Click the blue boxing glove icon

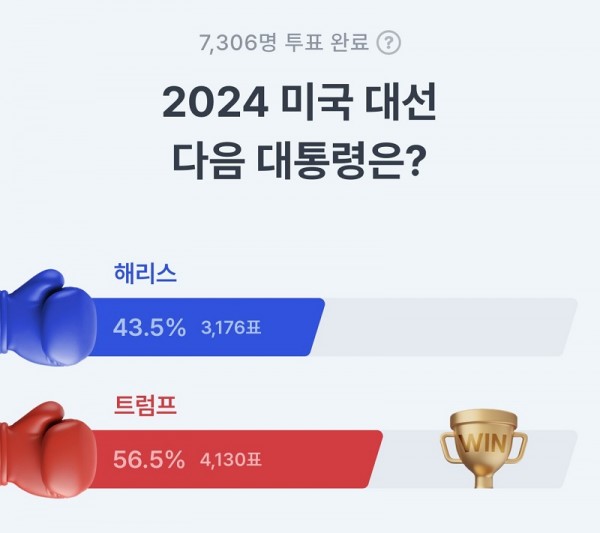45,317
